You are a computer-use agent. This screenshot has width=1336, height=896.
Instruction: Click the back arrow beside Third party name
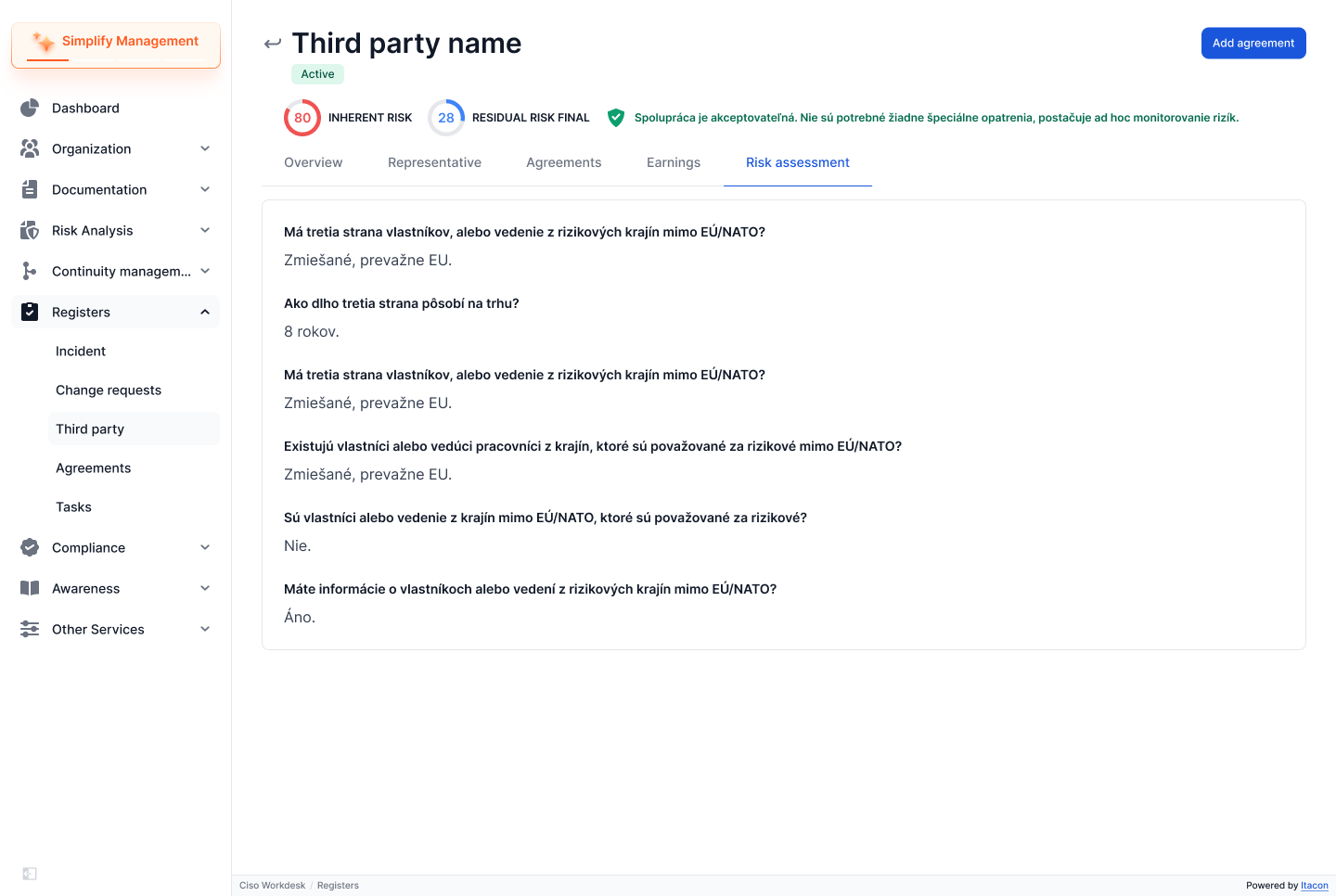[273, 44]
